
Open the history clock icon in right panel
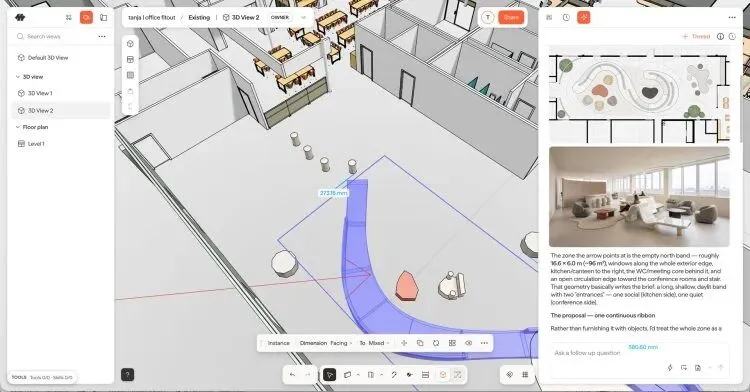(x=566, y=17)
